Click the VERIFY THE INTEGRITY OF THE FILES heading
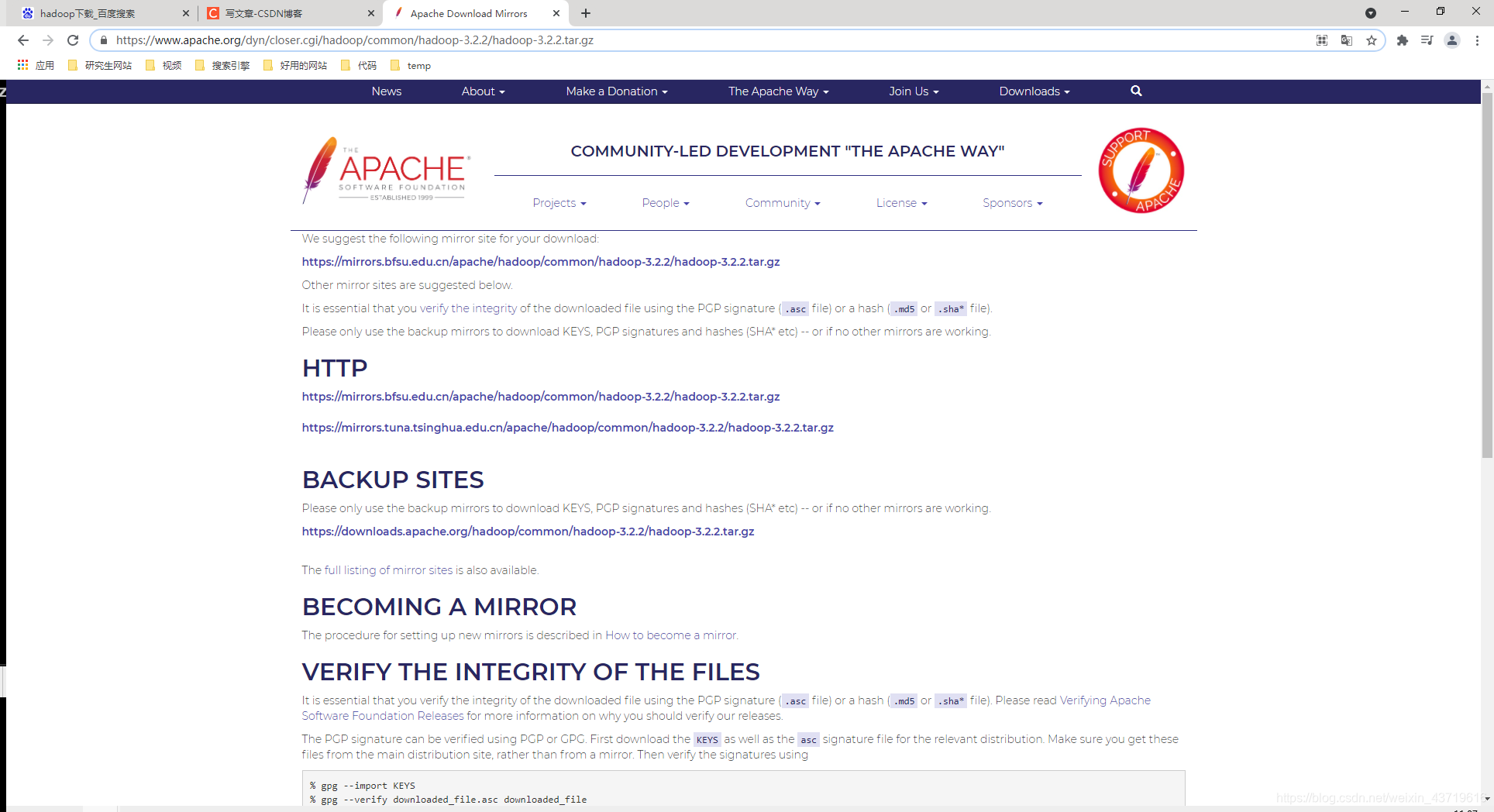1494x812 pixels. (531, 672)
